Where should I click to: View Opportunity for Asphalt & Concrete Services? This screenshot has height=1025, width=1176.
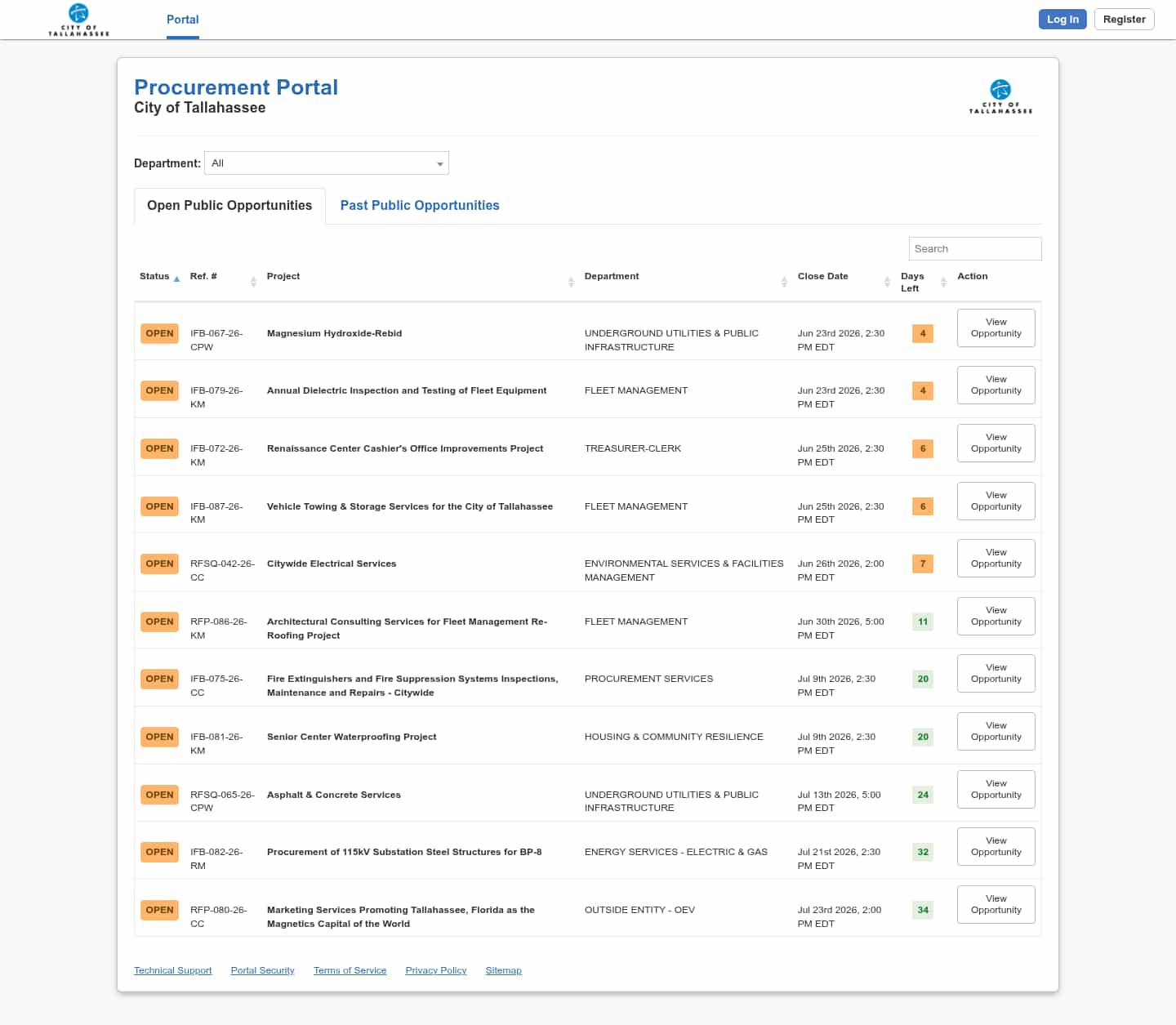click(x=996, y=789)
